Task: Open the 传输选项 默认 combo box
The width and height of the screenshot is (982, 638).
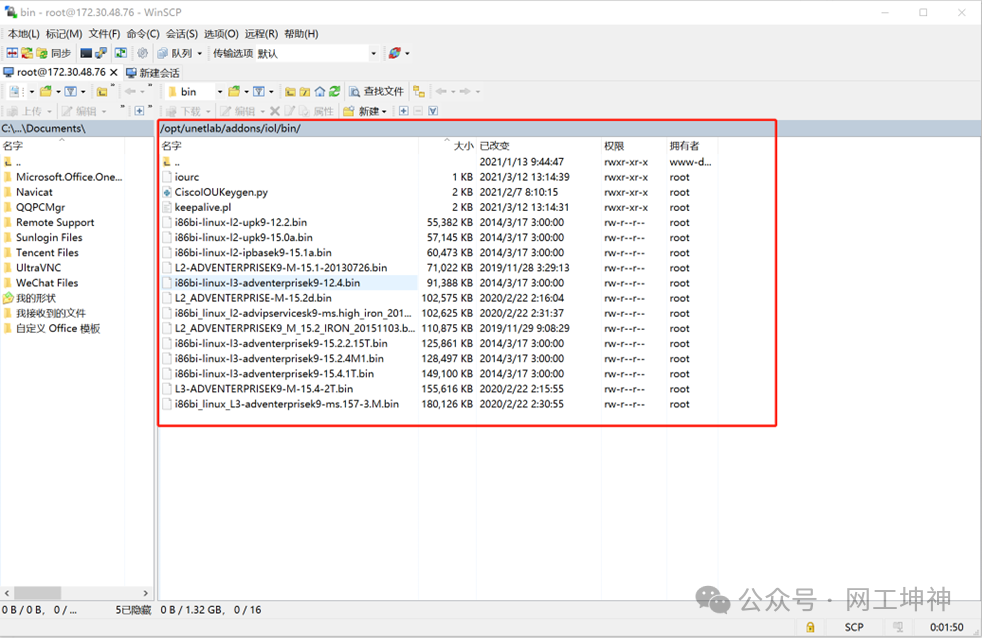Action: (x=317, y=53)
